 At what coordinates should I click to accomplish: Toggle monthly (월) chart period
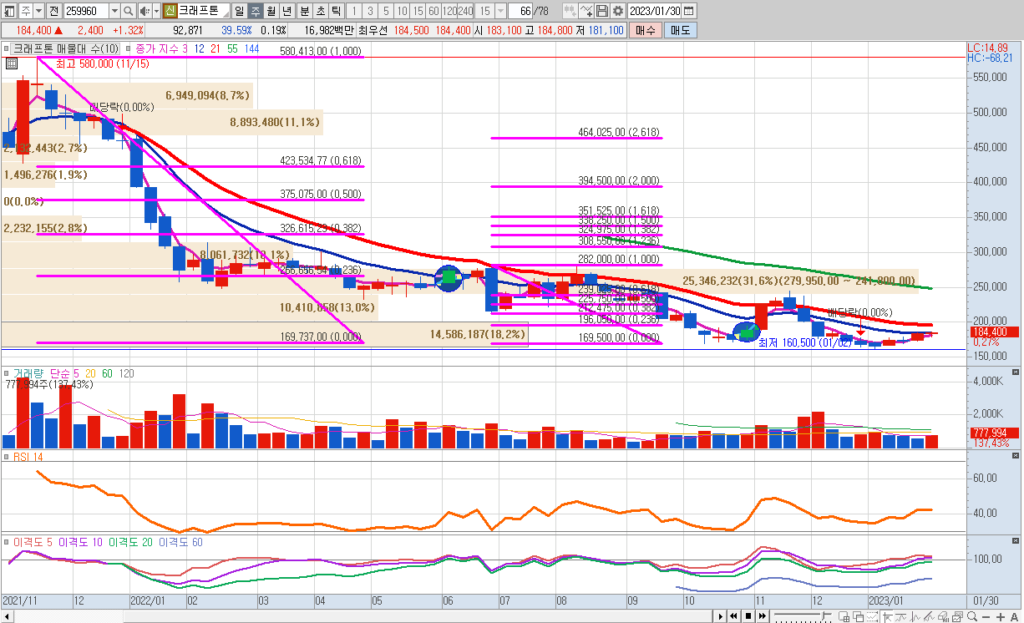click(272, 10)
